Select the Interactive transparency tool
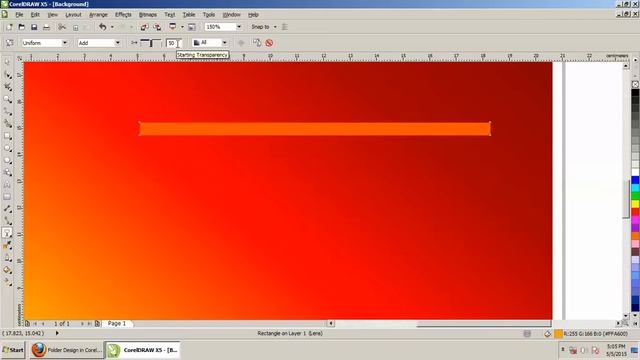 tap(7, 233)
